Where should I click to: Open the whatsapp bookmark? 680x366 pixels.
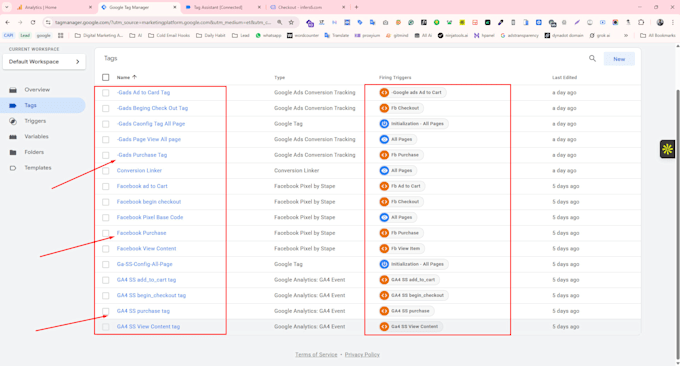[268, 36]
